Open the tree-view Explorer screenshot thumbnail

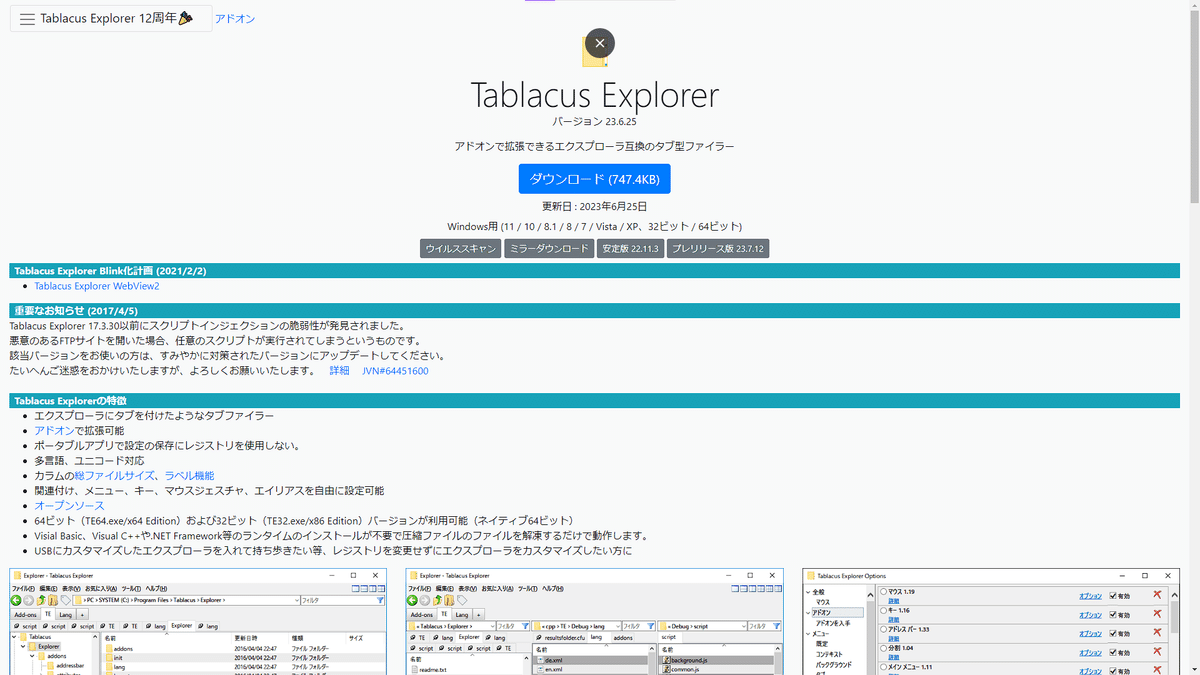(x=198, y=622)
